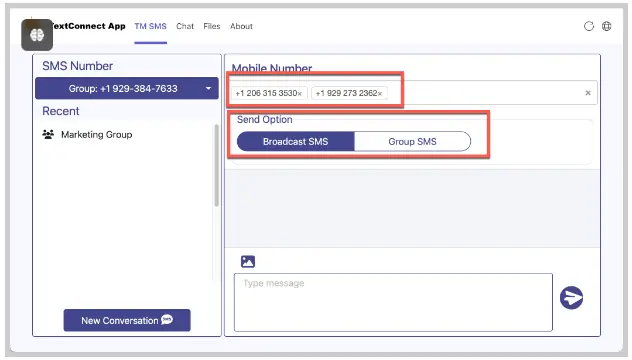
Task: Open the globe language icon
Action: tap(606, 26)
